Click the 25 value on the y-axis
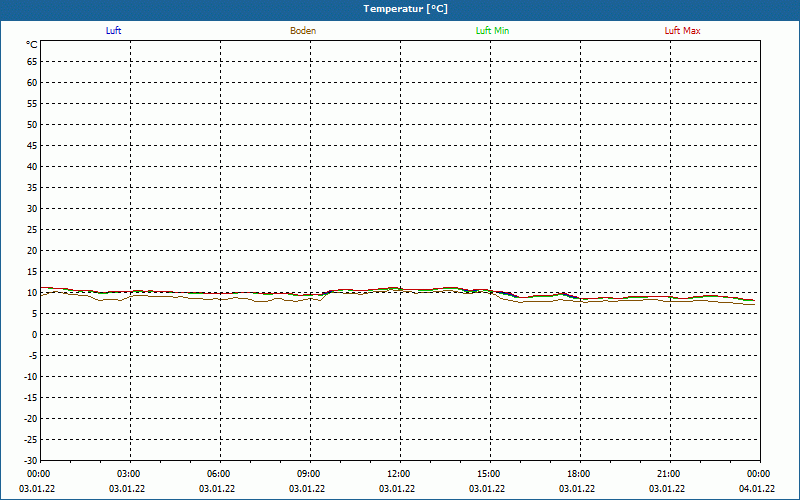This screenshot has height=500, width=800. 32,230
